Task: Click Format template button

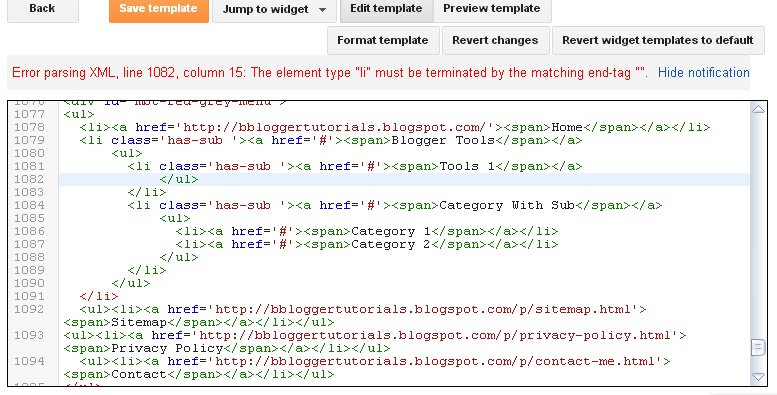Action: tap(383, 40)
